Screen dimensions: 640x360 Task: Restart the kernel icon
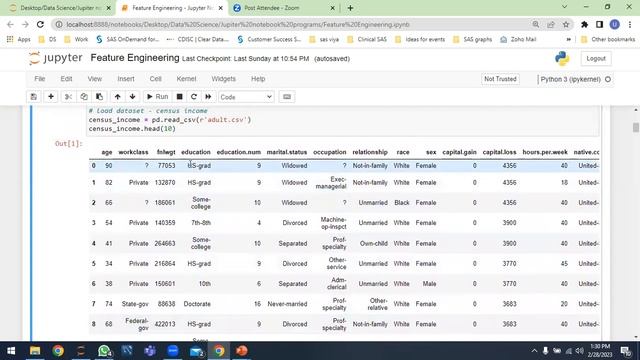click(x=194, y=97)
